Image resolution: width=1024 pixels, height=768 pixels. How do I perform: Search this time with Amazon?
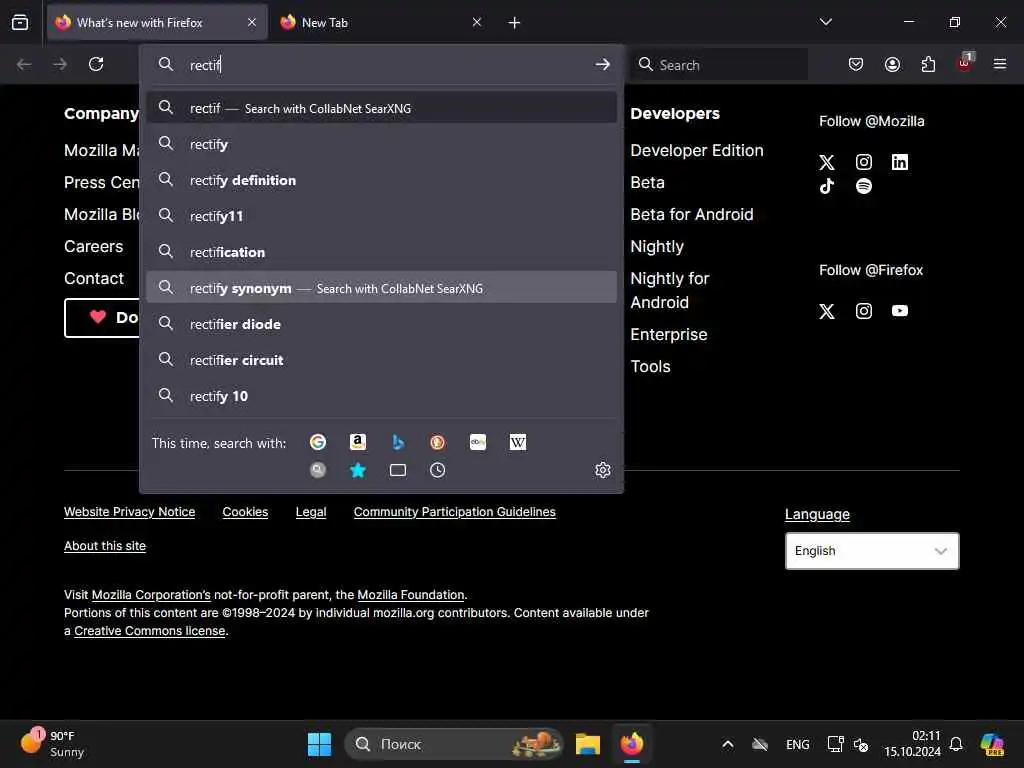(358, 442)
